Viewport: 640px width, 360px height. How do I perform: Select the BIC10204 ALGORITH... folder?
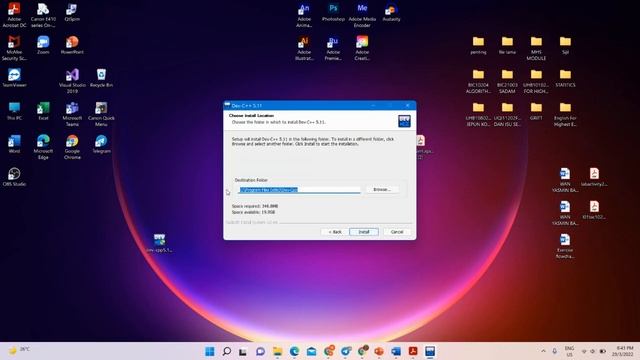click(478, 81)
